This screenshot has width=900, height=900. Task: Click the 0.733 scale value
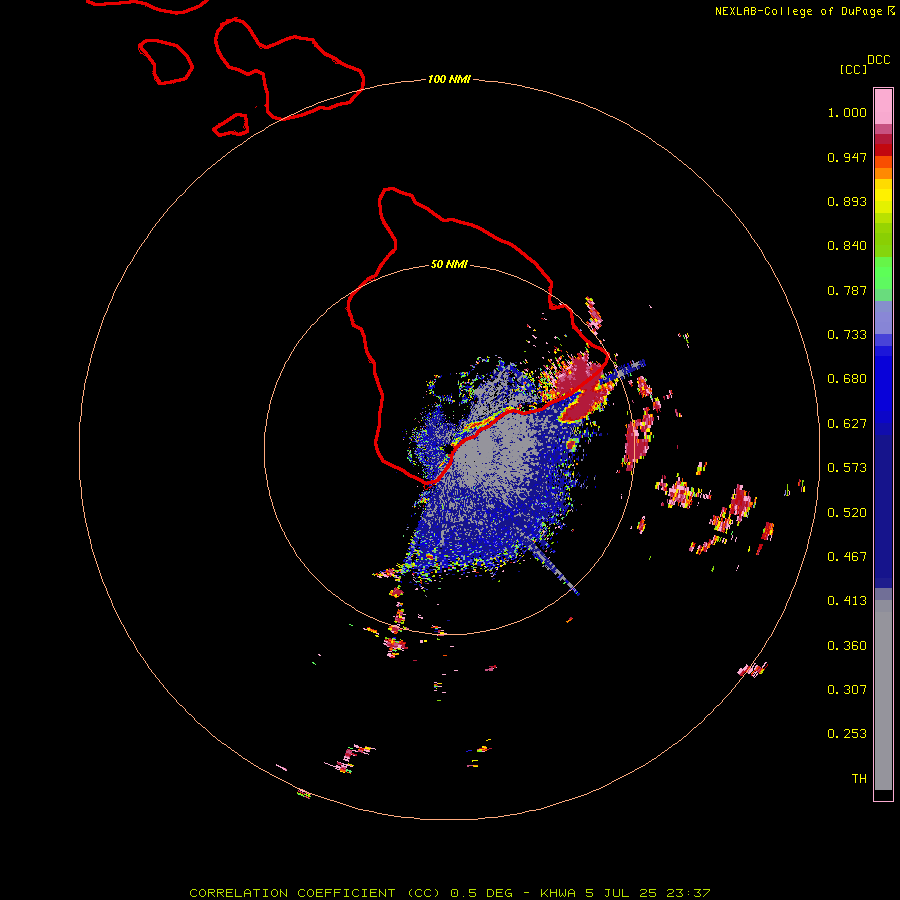click(847, 335)
